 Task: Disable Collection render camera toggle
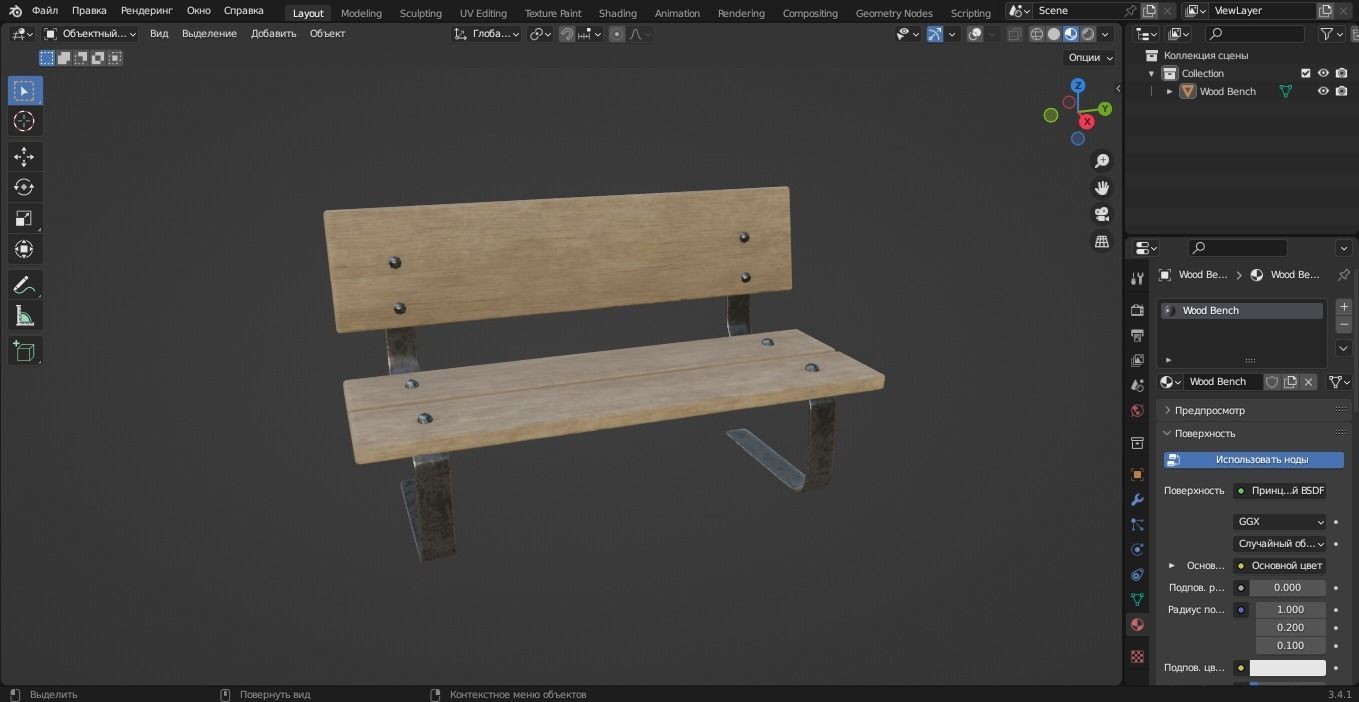pos(1341,73)
